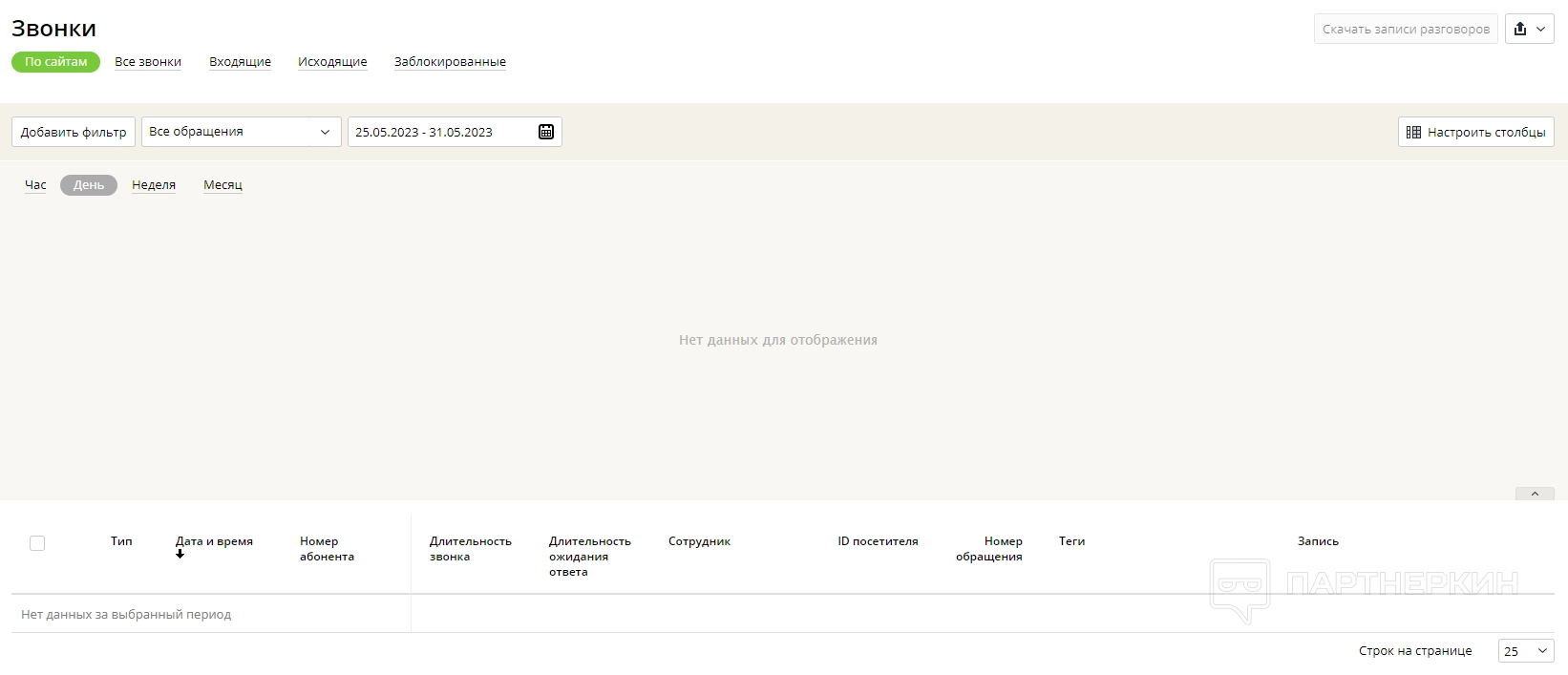1568x675 pixels.
Task: Select the По сайтам tab
Action: coord(55,62)
